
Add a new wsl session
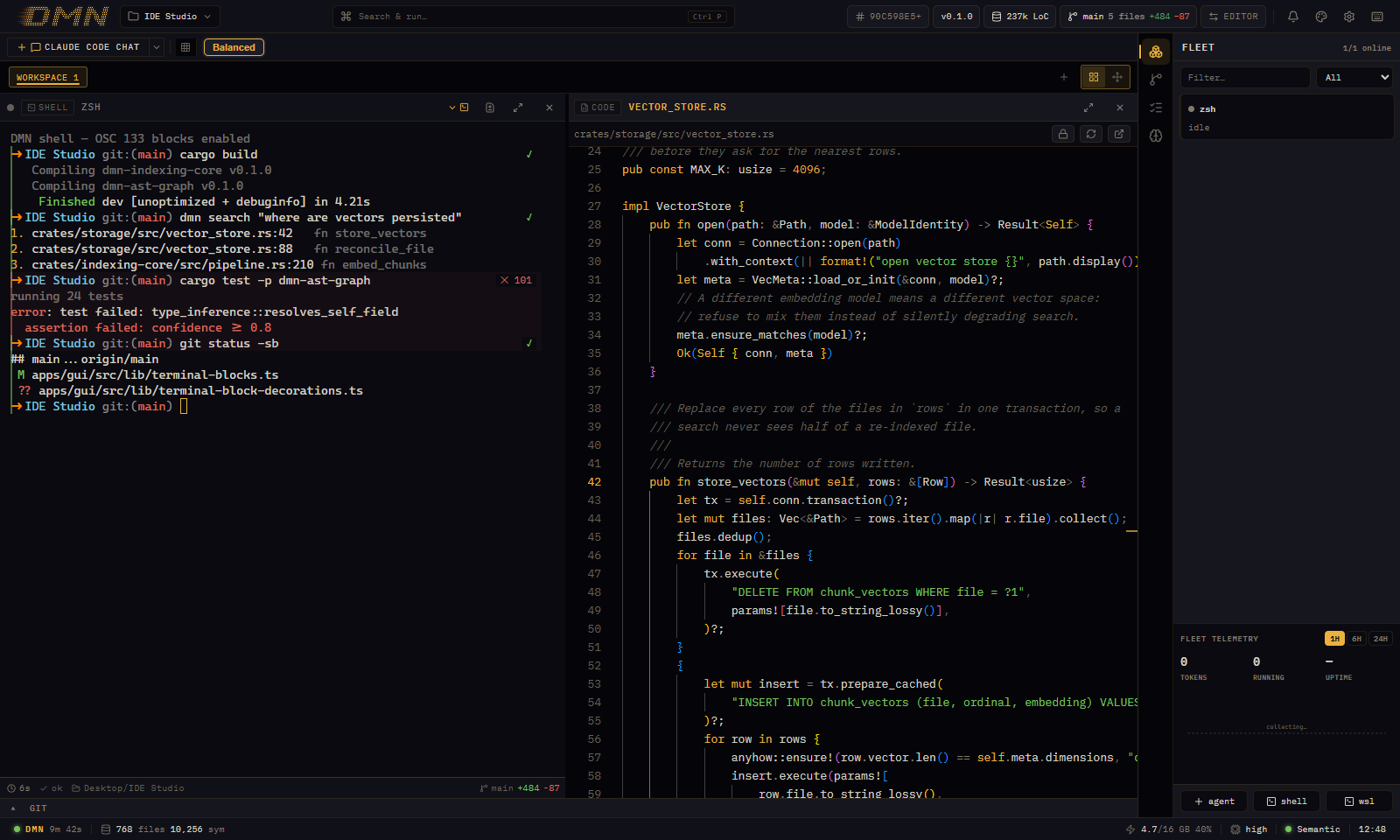[1359, 801]
